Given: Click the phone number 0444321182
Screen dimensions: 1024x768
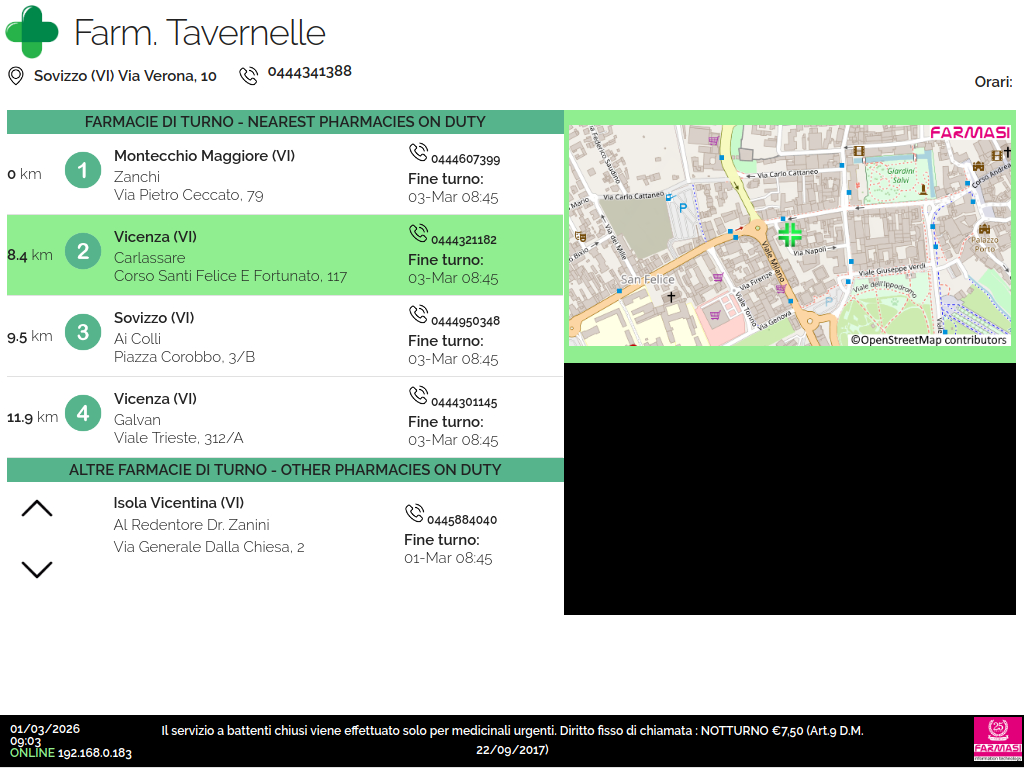Looking at the screenshot, I should (464, 240).
